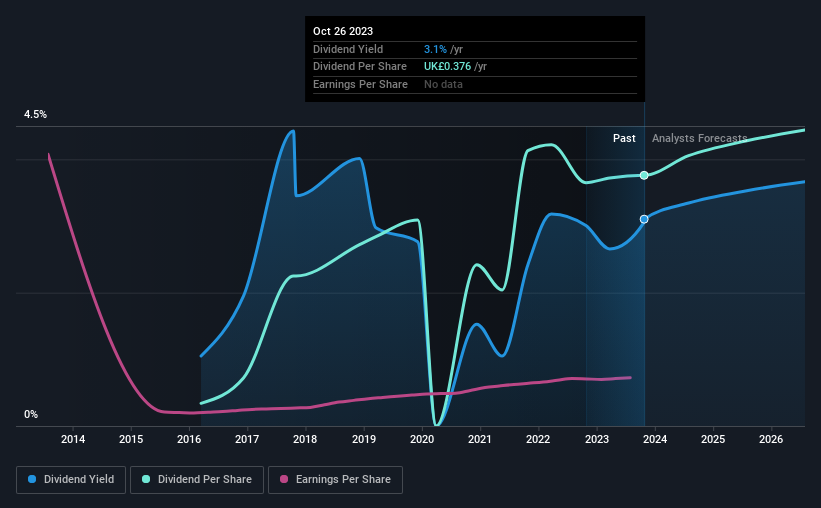Click the UK£0.376 dividend value
This screenshot has width=821, height=508.
click(447, 67)
